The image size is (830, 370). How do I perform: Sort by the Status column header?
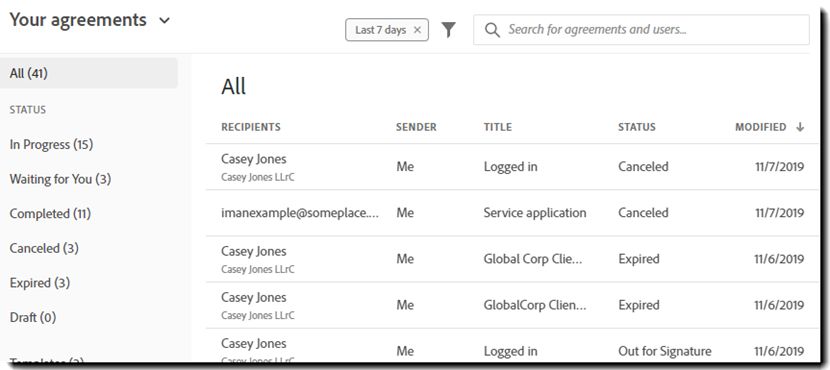(637, 127)
